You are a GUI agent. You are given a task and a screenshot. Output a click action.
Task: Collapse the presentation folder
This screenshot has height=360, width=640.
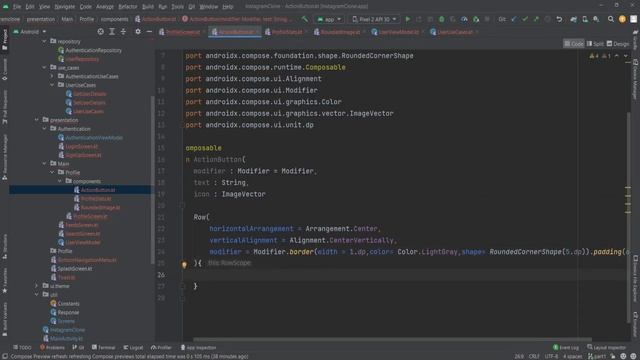point(37,120)
